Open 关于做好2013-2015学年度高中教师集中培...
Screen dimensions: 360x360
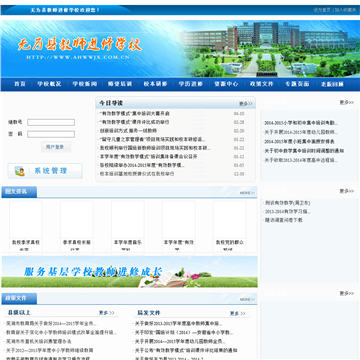[178, 323]
